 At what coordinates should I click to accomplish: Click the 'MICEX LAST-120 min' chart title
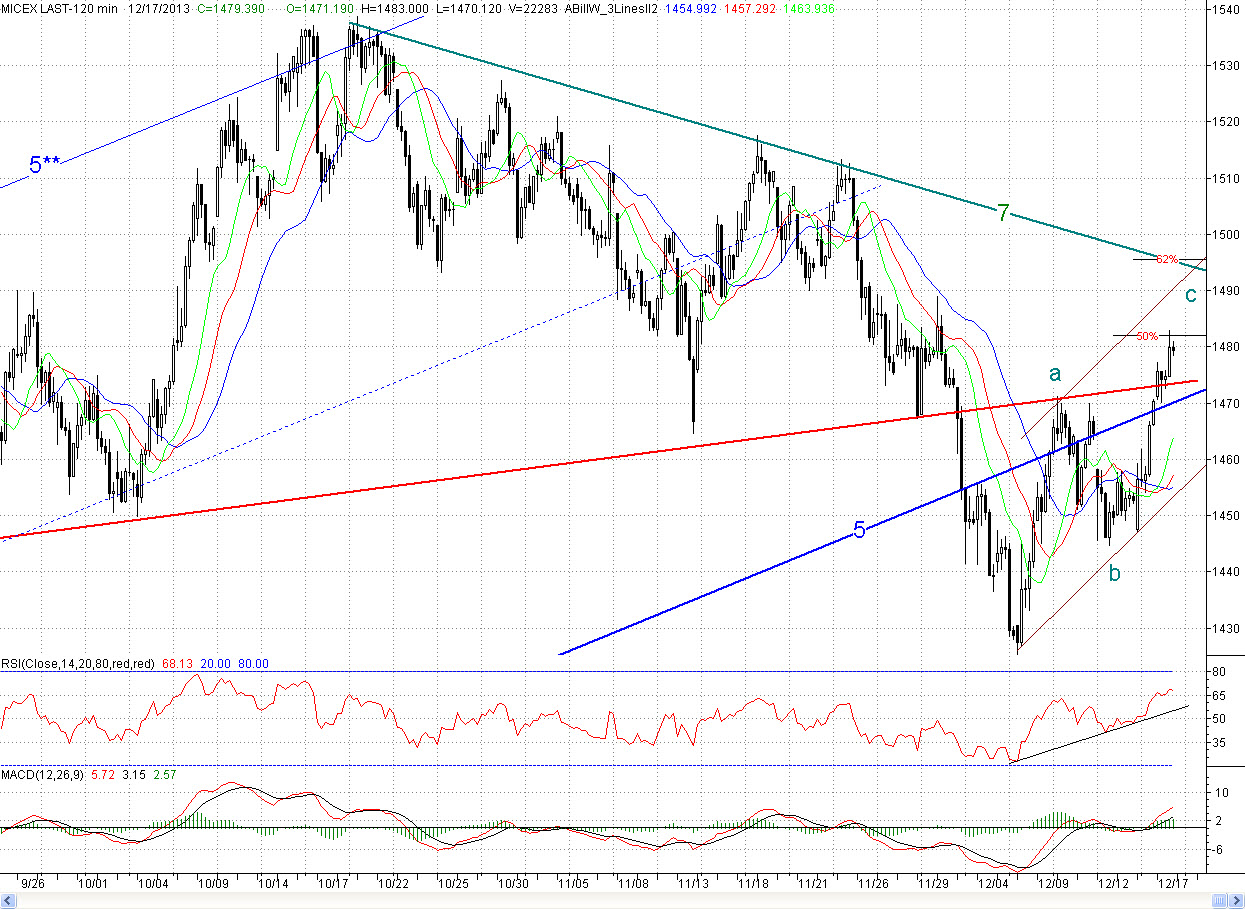[58, 8]
